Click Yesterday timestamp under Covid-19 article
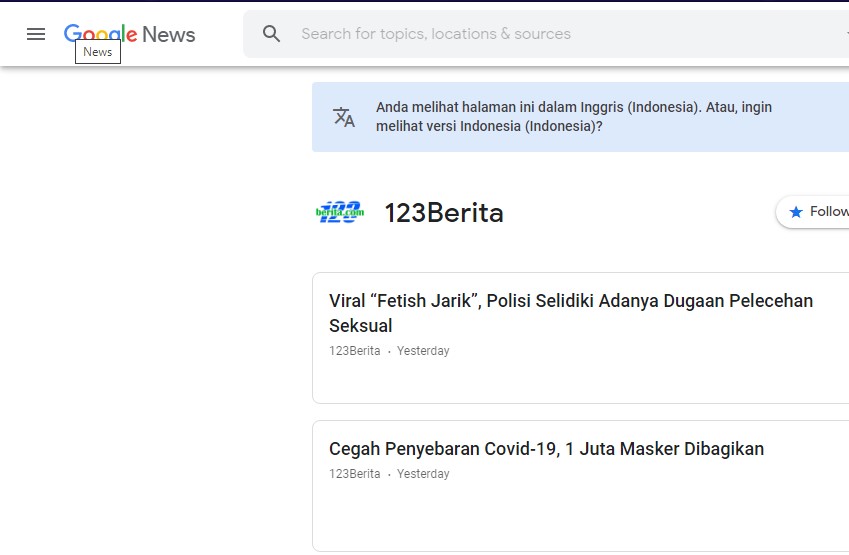This screenshot has width=849, height=555. pyautogui.click(x=423, y=474)
